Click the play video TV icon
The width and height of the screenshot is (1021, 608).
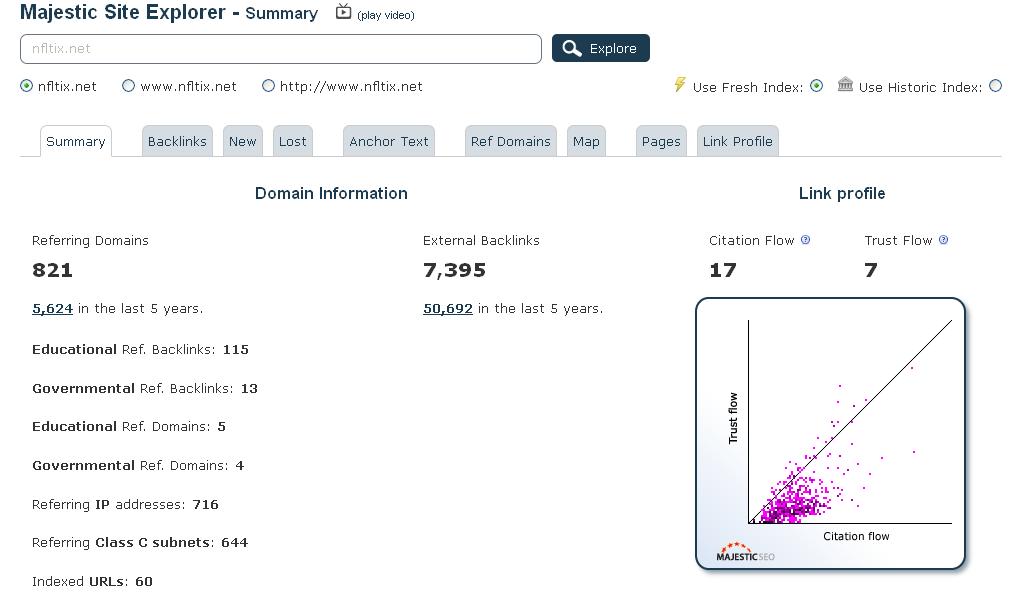click(343, 12)
